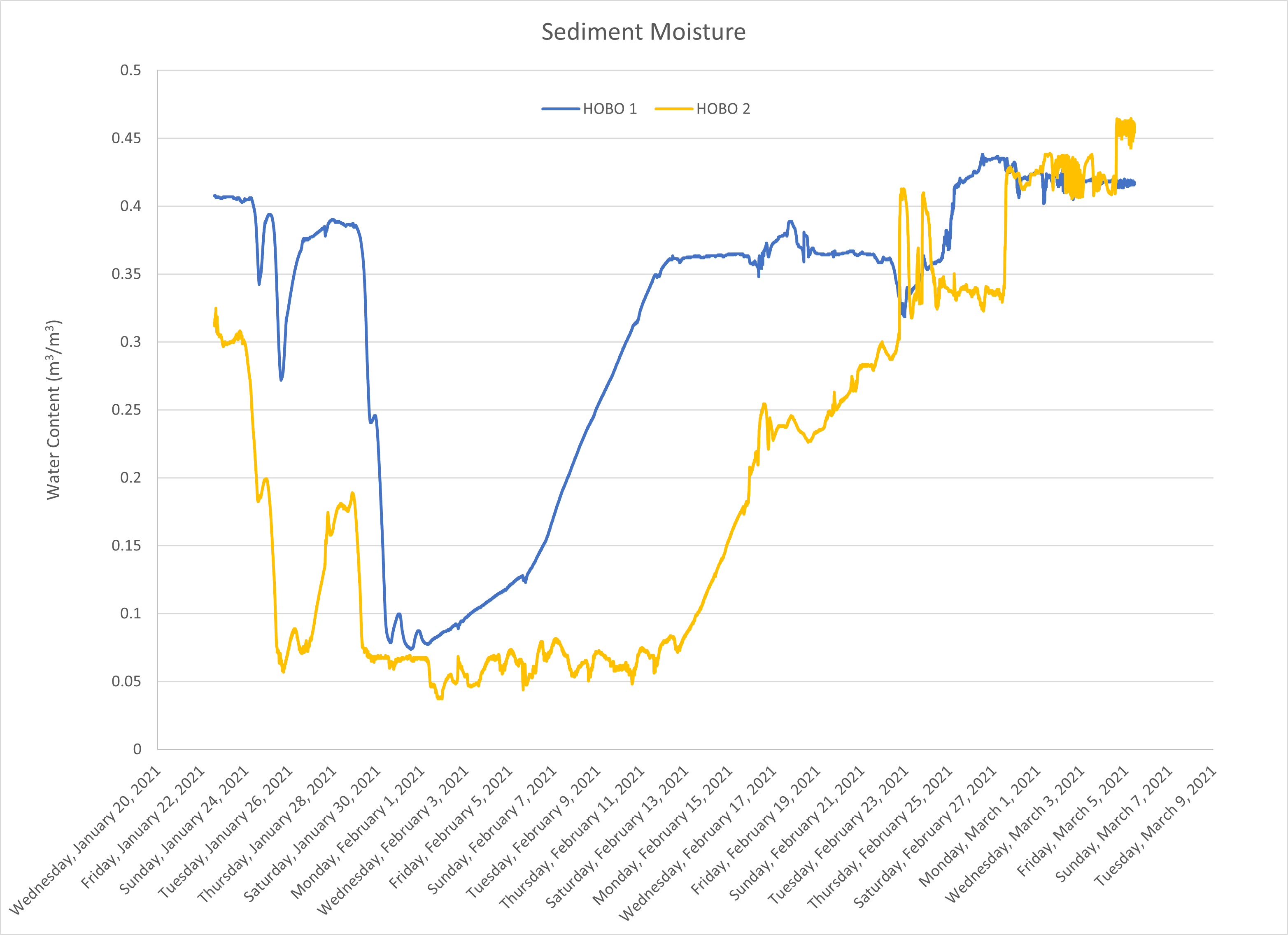Screen dimensions: 1288x935
Task: Select the HOBO 1 legend label
Action: (610, 109)
